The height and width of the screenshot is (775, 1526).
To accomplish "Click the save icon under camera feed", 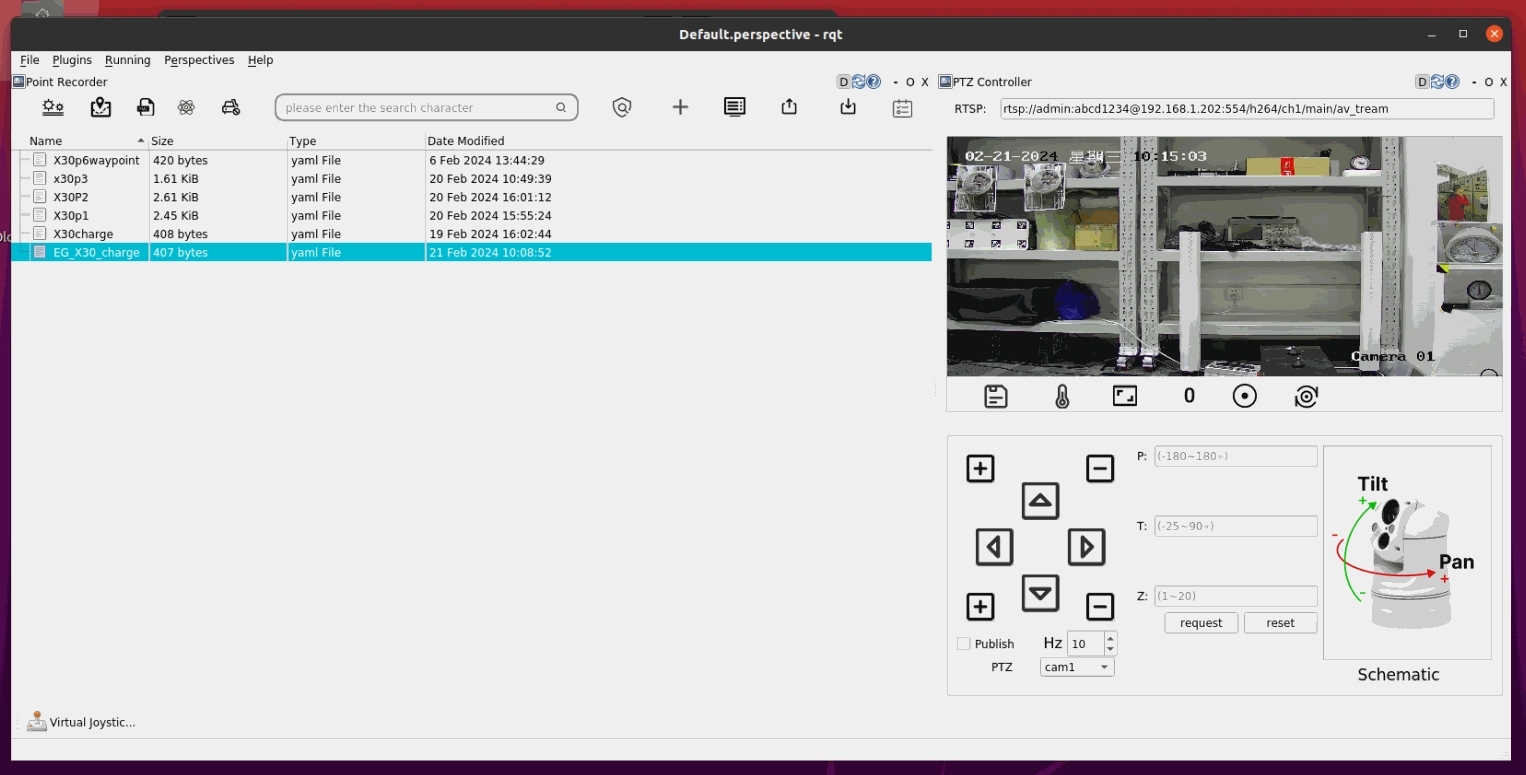I will pos(996,396).
